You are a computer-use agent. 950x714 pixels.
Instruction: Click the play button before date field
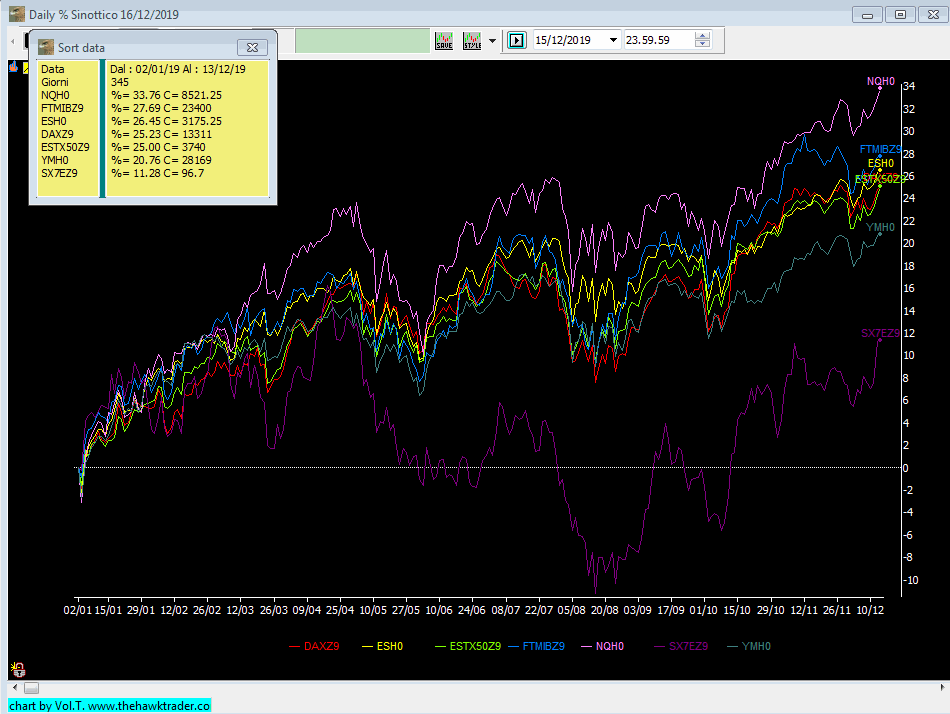pyautogui.click(x=516, y=41)
